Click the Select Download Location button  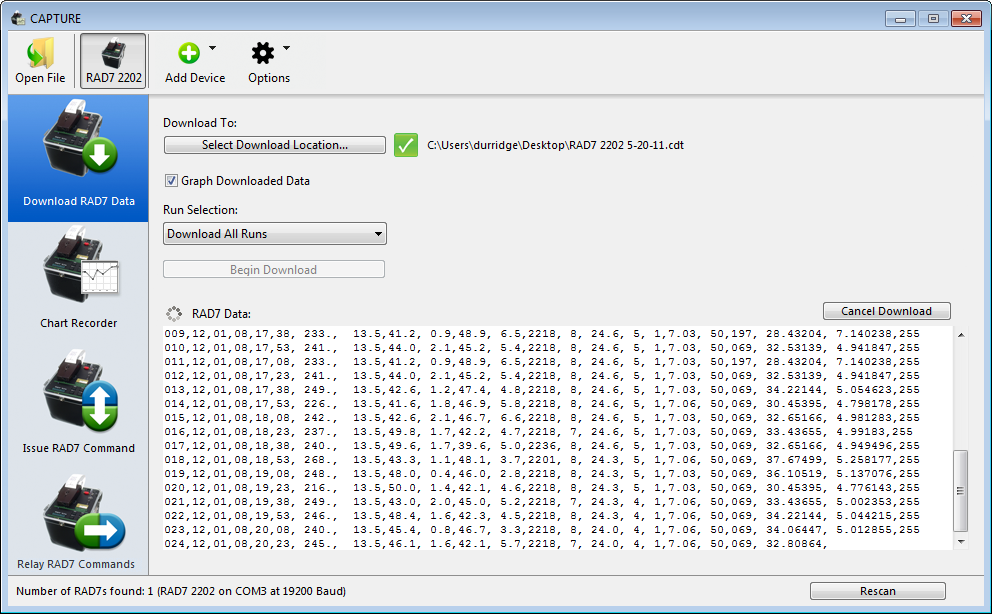coord(275,145)
